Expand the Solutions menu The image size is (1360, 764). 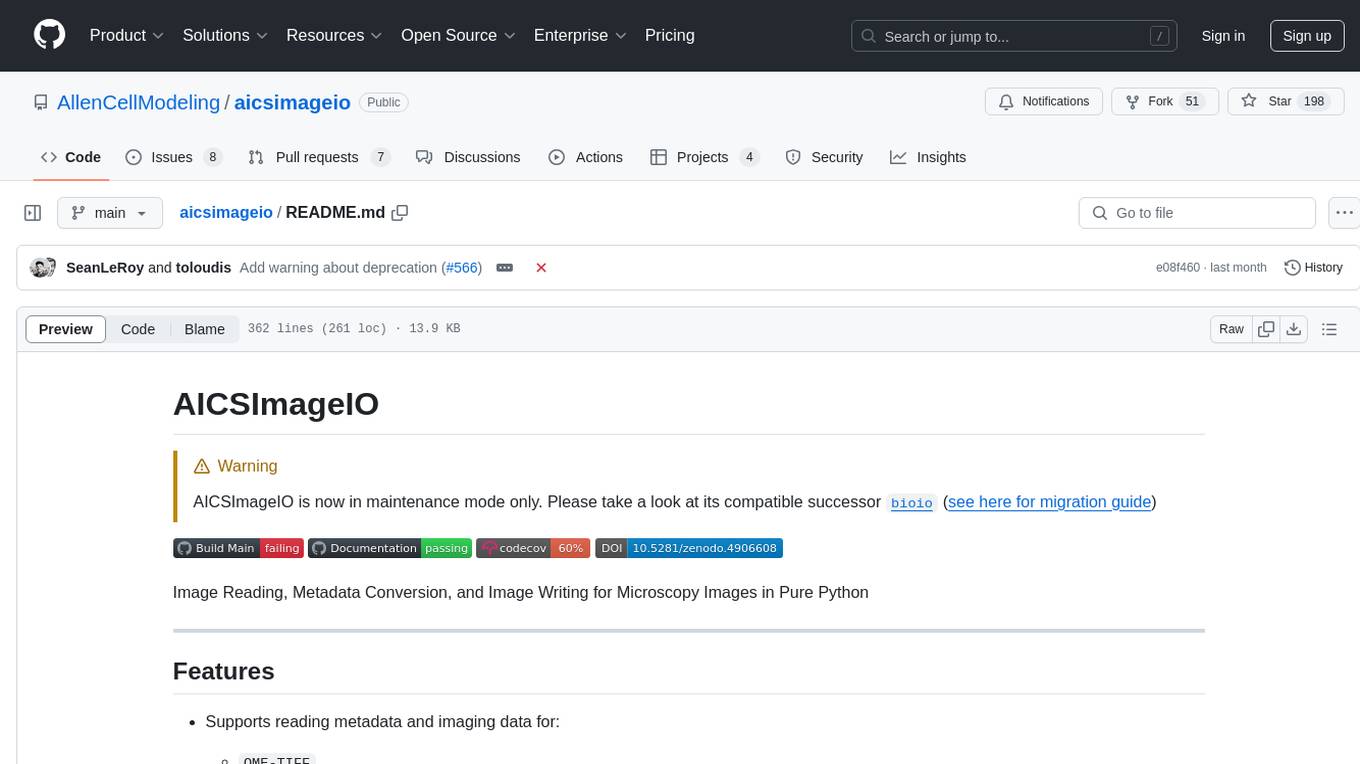pyautogui.click(x=225, y=35)
